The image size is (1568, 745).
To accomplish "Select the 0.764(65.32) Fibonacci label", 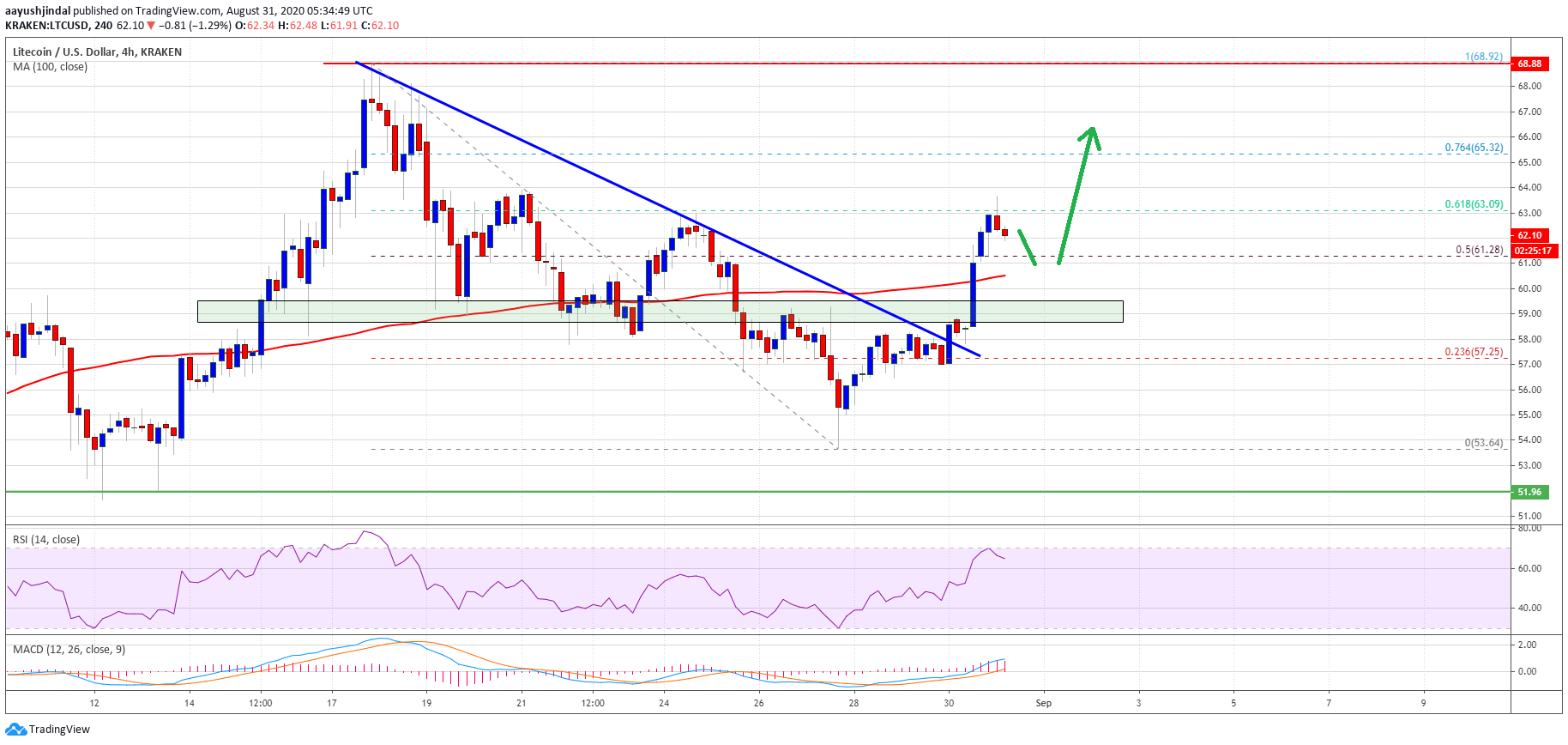I will pyautogui.click(x=1474, y=148).
